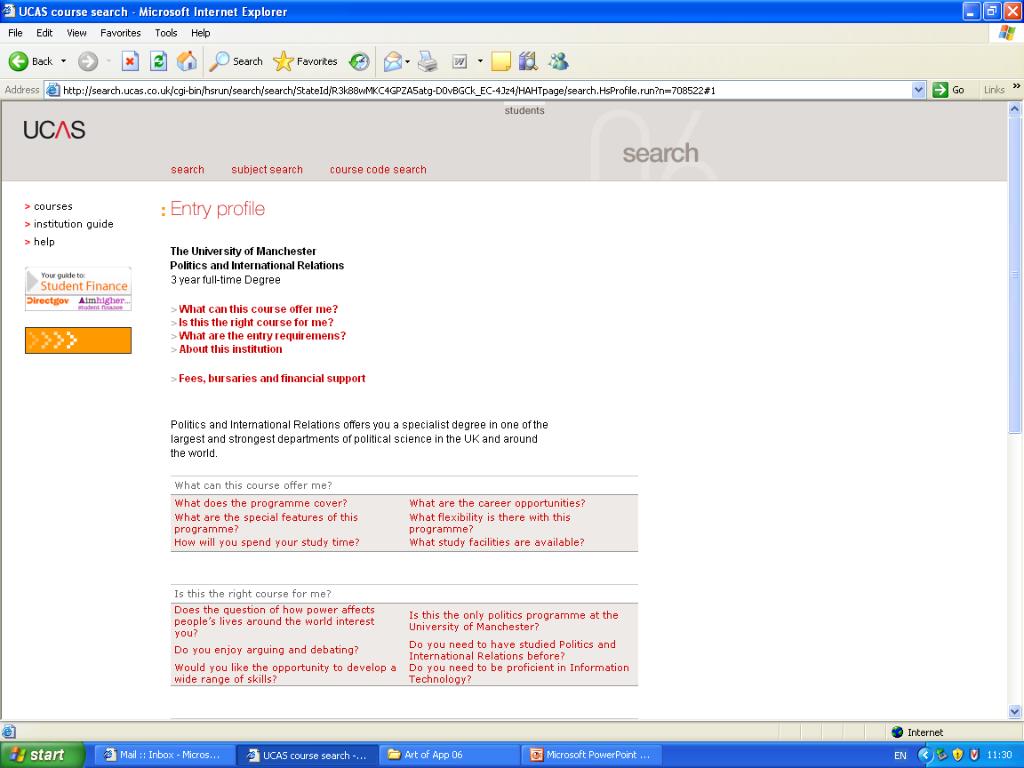Open the Discuss yellow note icon
This screenshot has width=1024, height=768.
click(501, 61)
